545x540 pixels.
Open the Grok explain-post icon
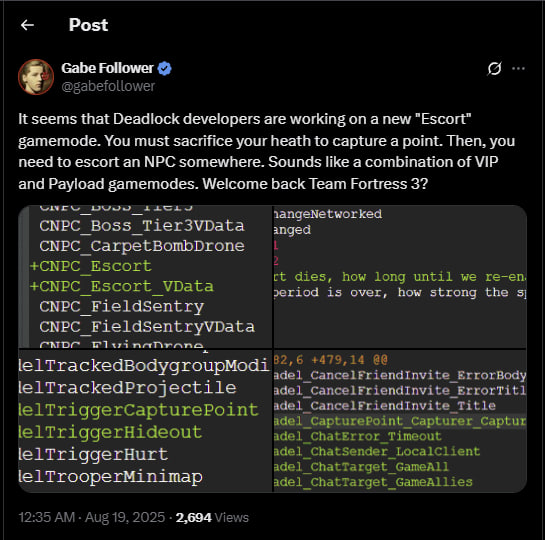coord(494,68)
